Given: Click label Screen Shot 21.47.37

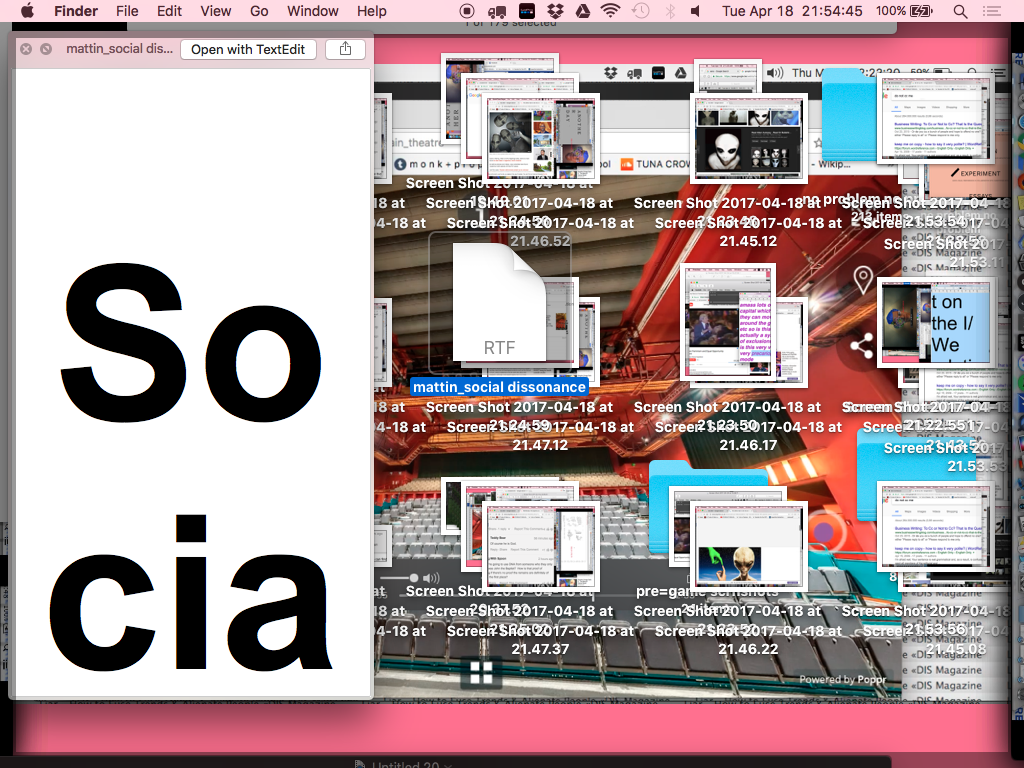Looking at the screenshot, I should click(540, 640).
